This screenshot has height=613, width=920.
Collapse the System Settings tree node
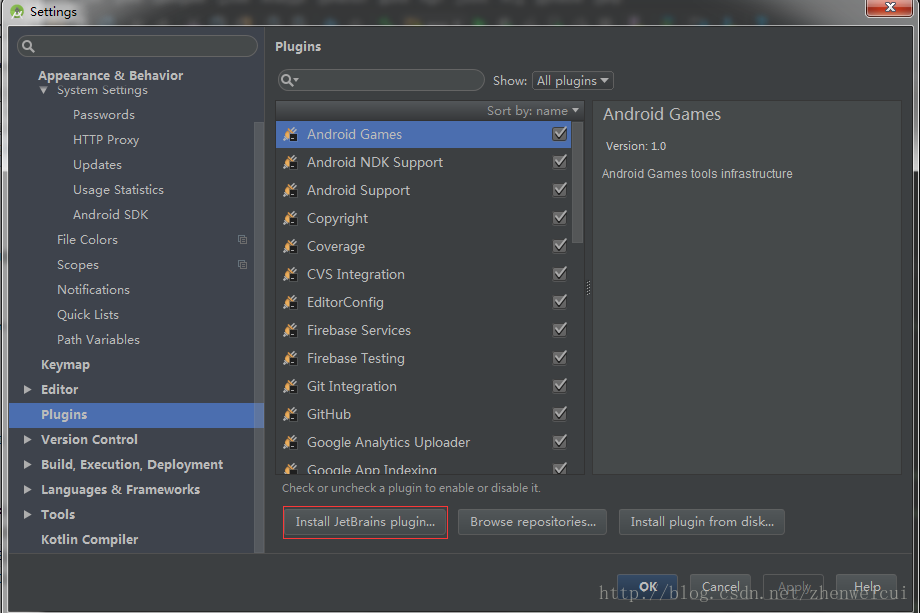point(43,90)
